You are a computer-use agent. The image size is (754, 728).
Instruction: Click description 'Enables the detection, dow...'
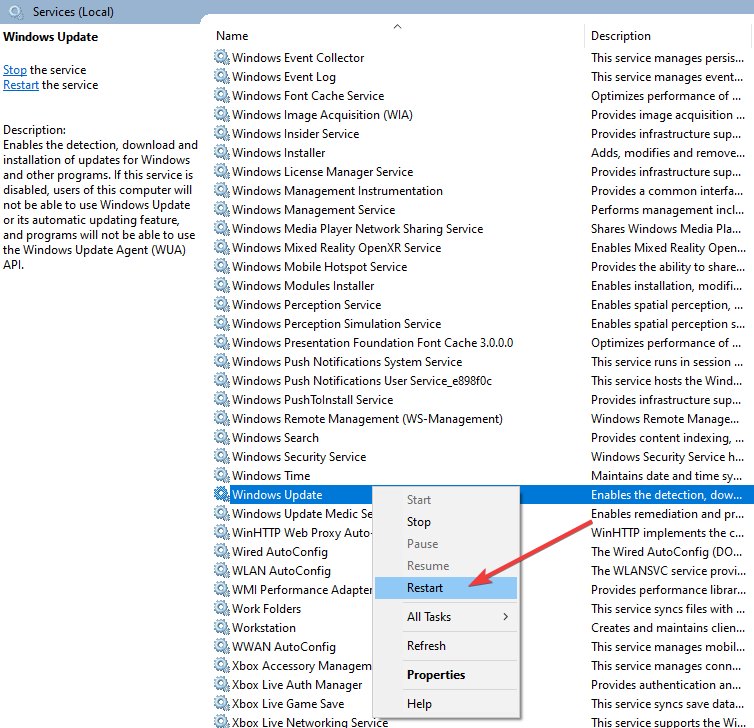tap(666, 494)
